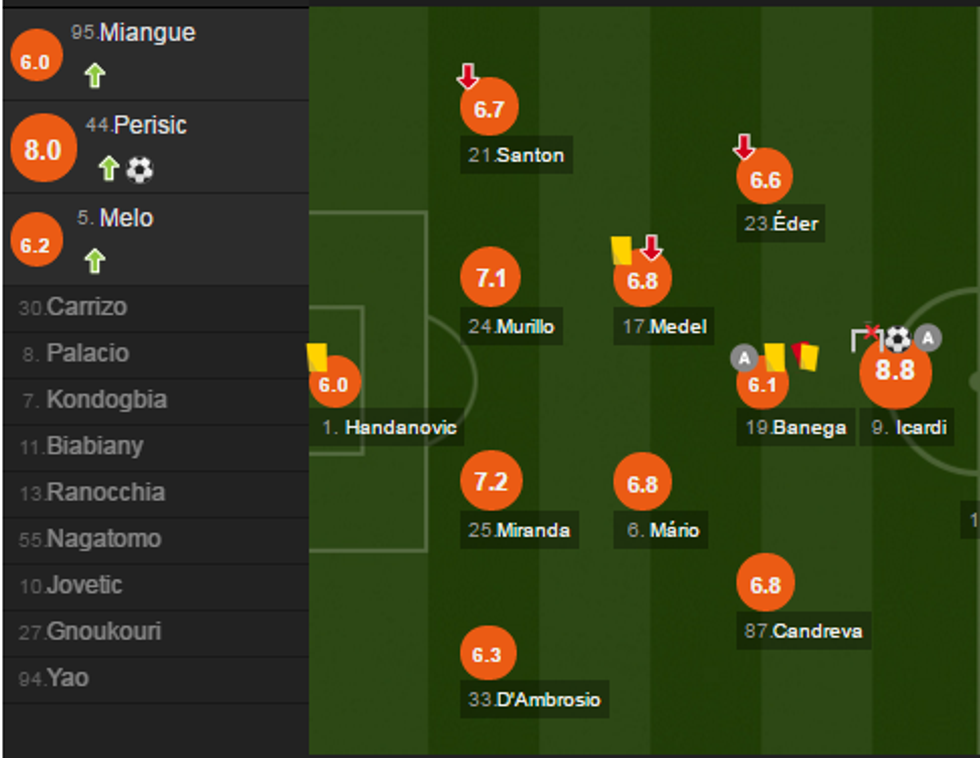This screenshot has width=980, height=758.
Task: Click Melo's green sub-on arrow
Action: click(95, 262)
